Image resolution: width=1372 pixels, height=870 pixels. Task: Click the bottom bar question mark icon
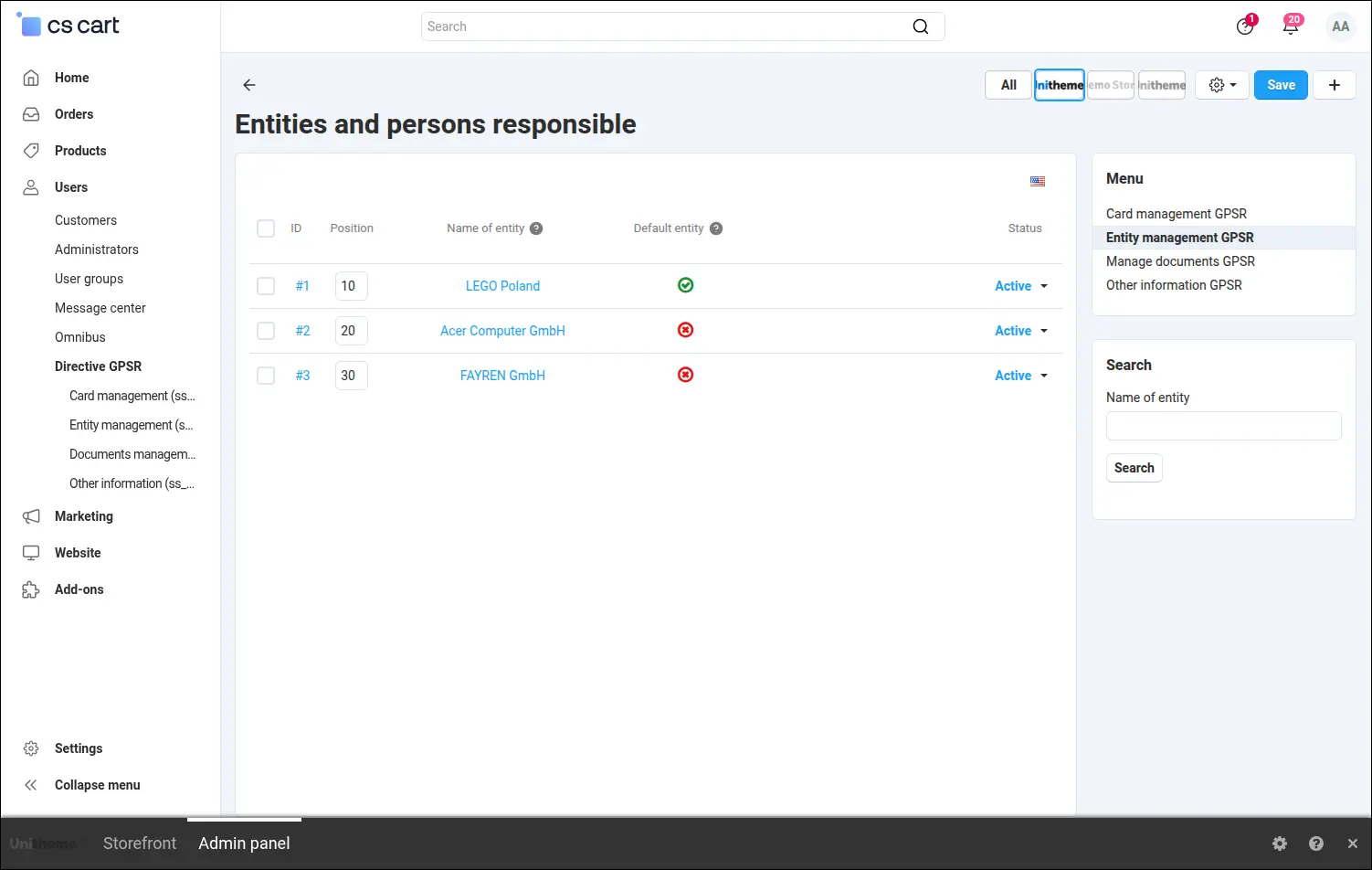click(1316, 843)
